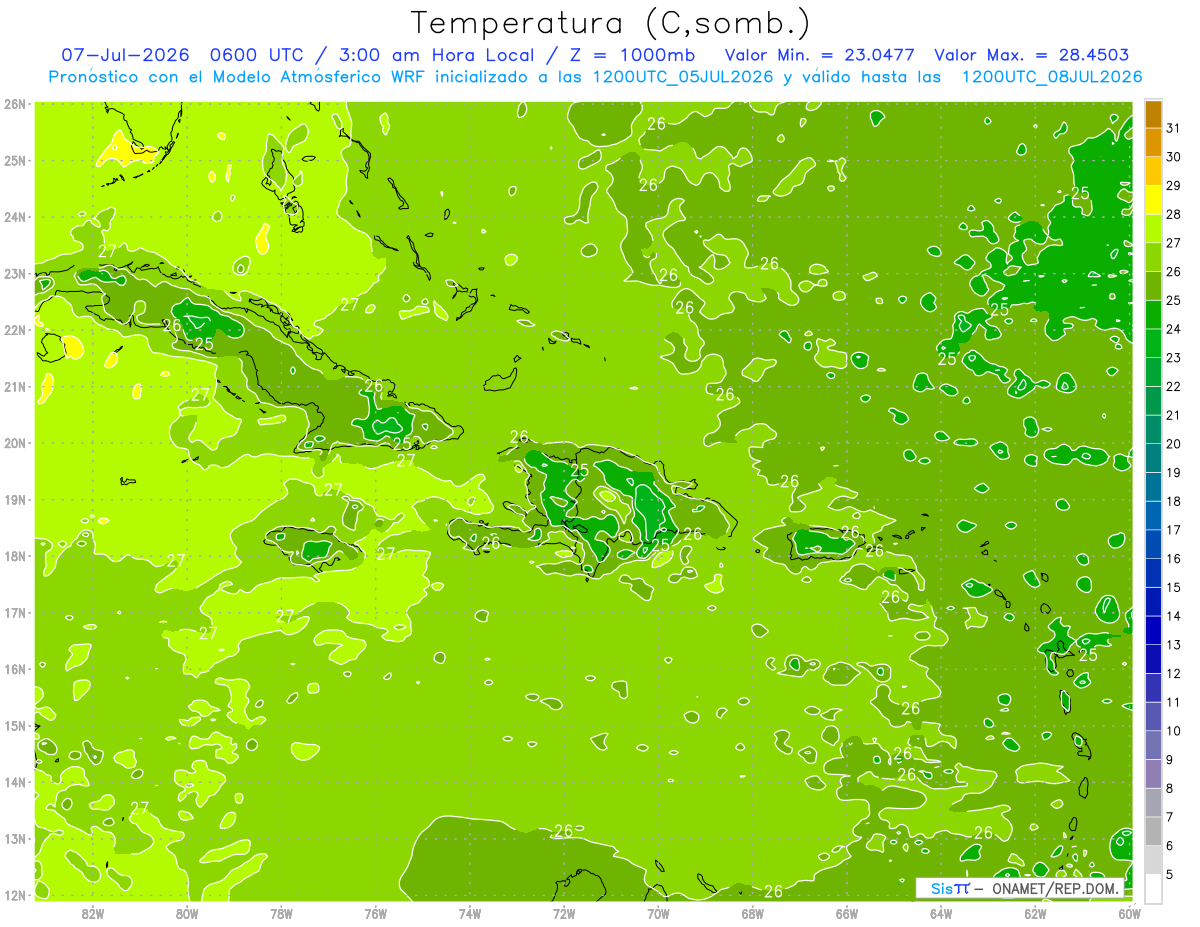This screenshot has height=927, width=1200.
Task: Click the colorbar label '28'
Action: pyautogui.click(x=1174, y=215)
